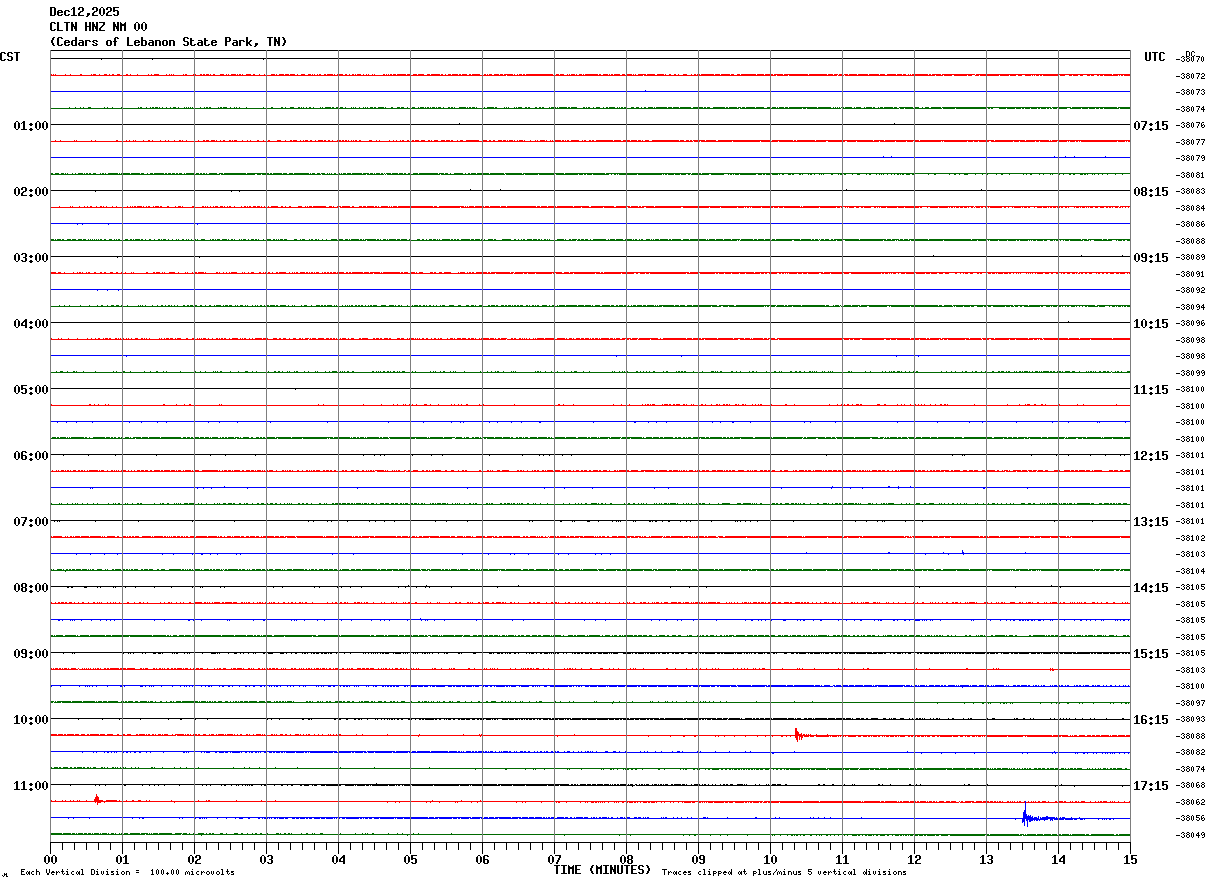Click the date text Dec12,2025
The height and width of the screenshot is (886, 1210).
84,12
